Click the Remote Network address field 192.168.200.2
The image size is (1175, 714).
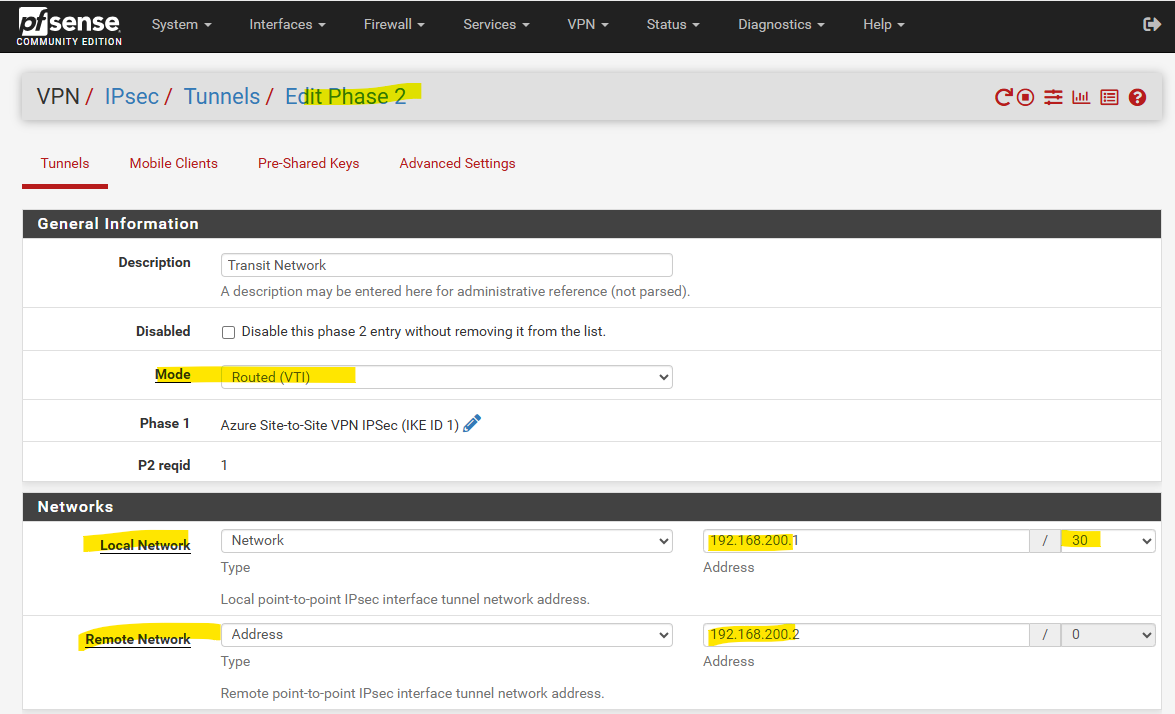click(866, 635)
